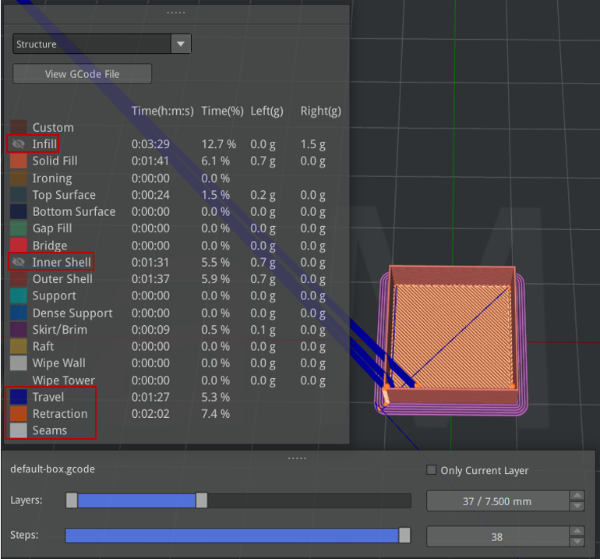This screenshot has width=600, height=559.
Task: Click the Travel color swatch
Action: pos(19,397)
